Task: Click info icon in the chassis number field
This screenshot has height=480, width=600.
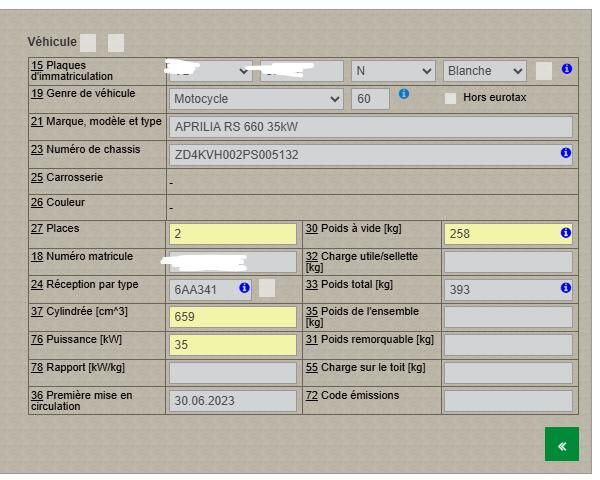Action: tap(565, 154)
